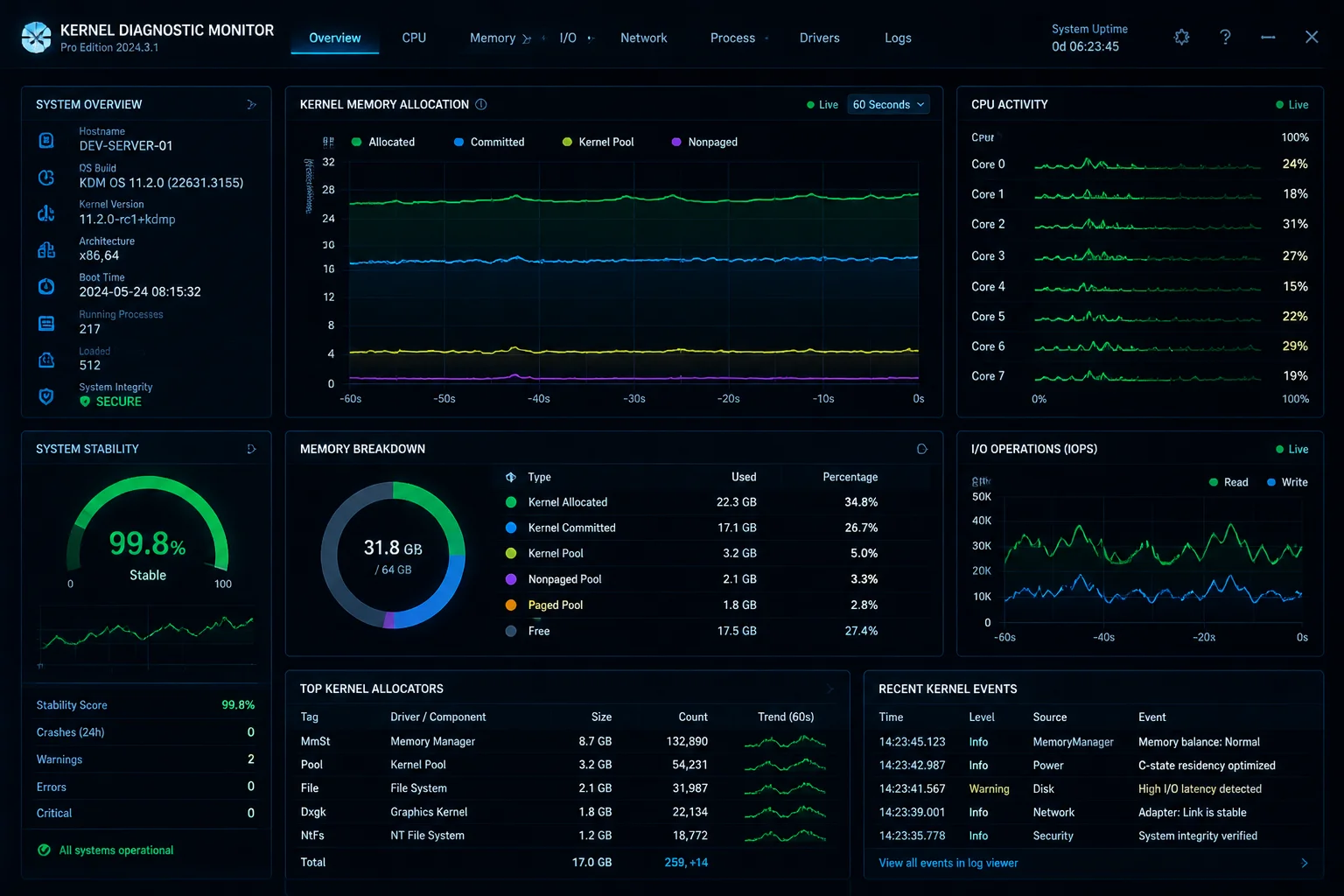Image resolution: width=1344 pixels, height=896 pixels.
Task: Toggle the Committed series in chart legend
Action: 489,142
